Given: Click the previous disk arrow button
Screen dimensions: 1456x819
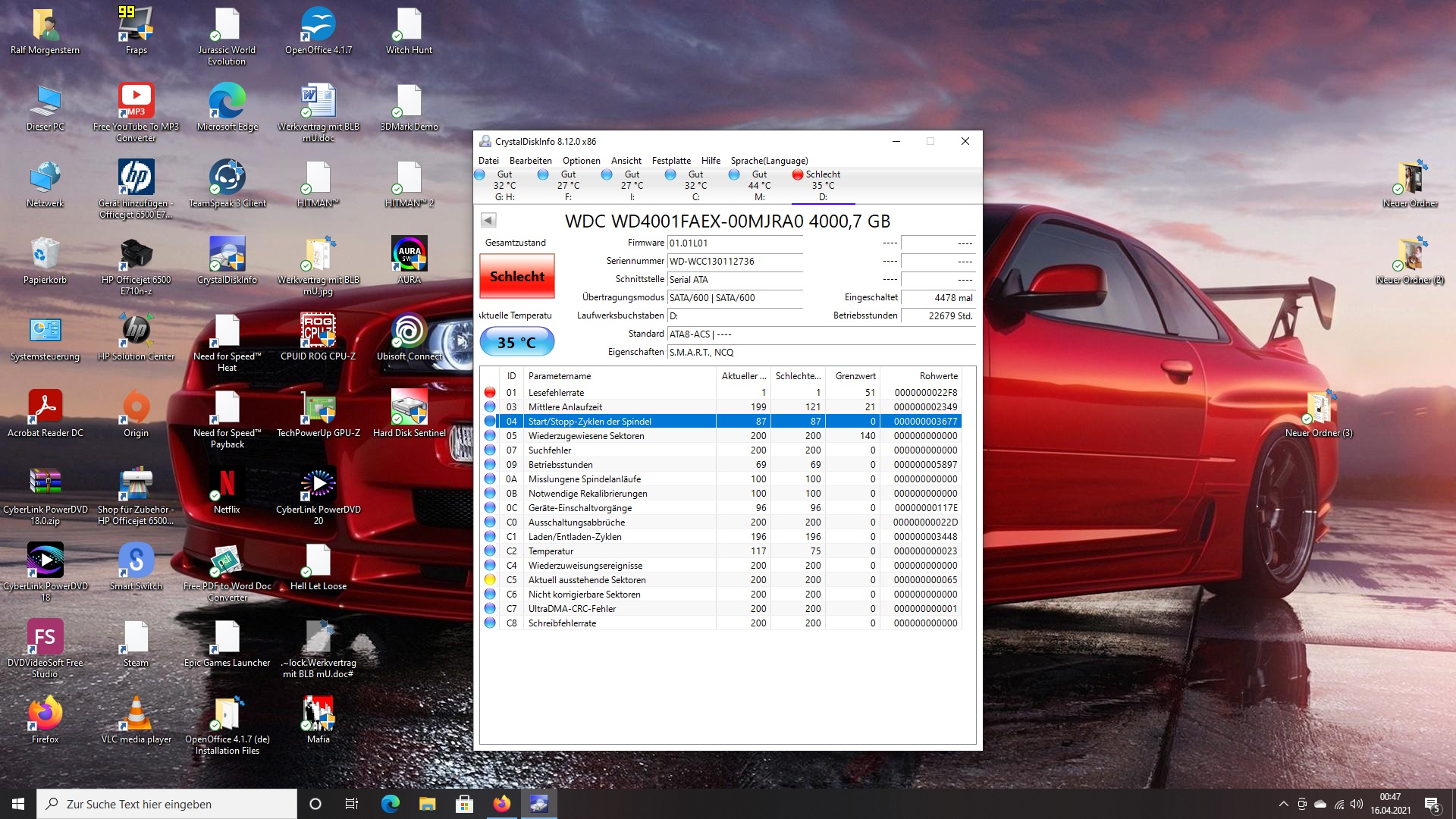Looking at the screenshot, I should click(488, 220).
